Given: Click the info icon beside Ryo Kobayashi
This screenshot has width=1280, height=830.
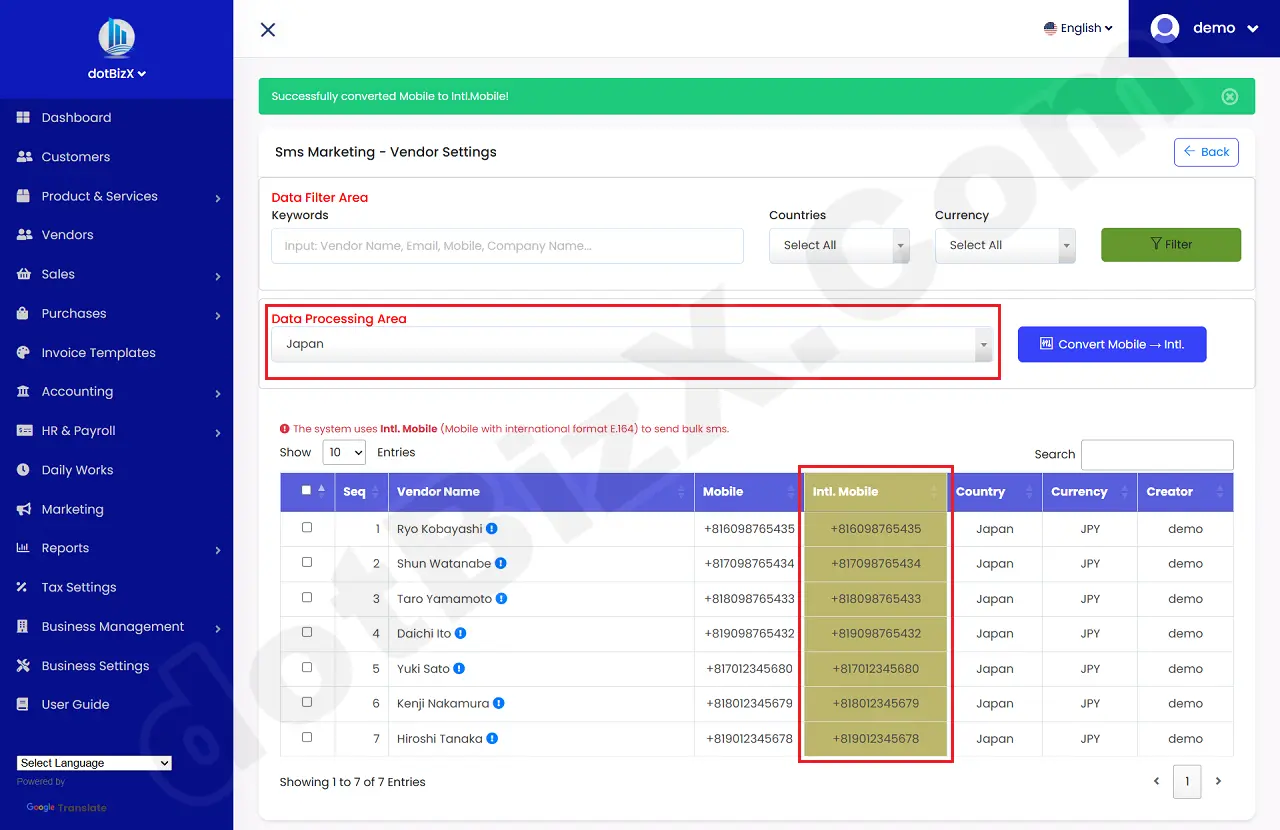Looking at the screenshot, I should 492,529.
